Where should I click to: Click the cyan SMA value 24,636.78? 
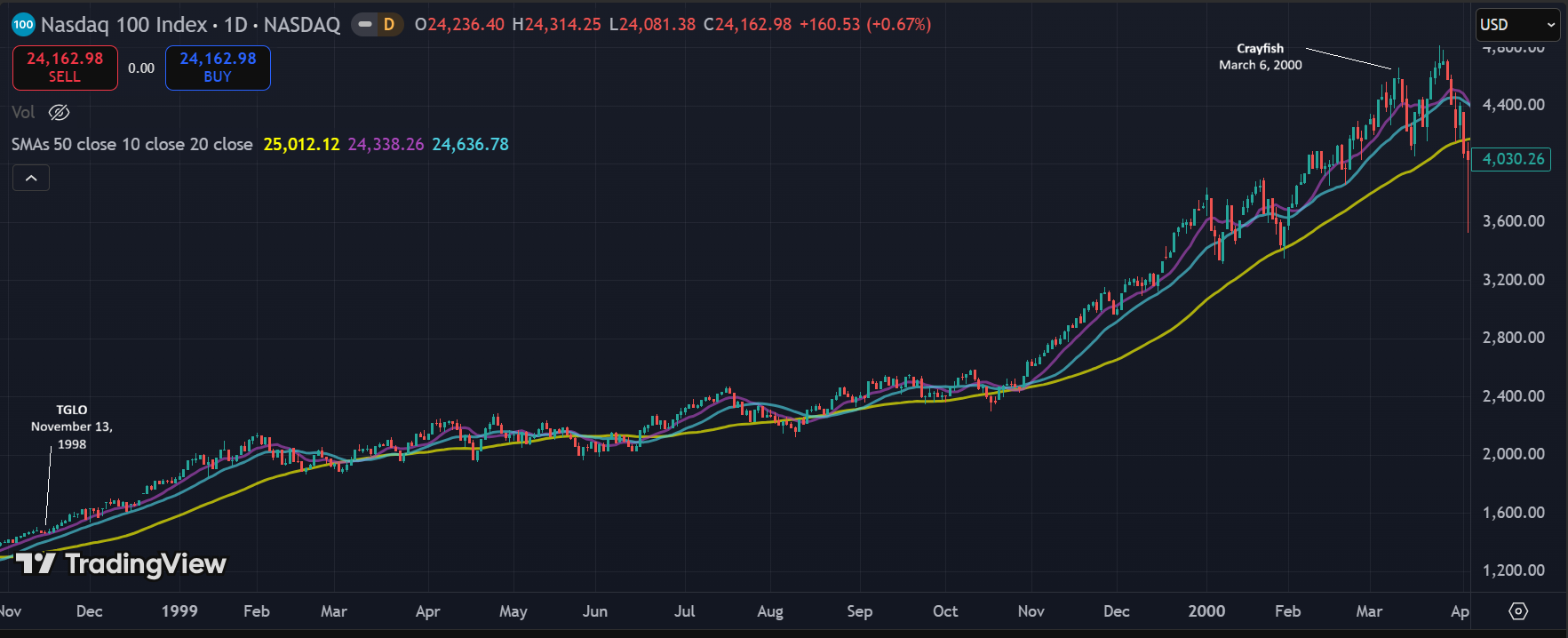point(470,144)
